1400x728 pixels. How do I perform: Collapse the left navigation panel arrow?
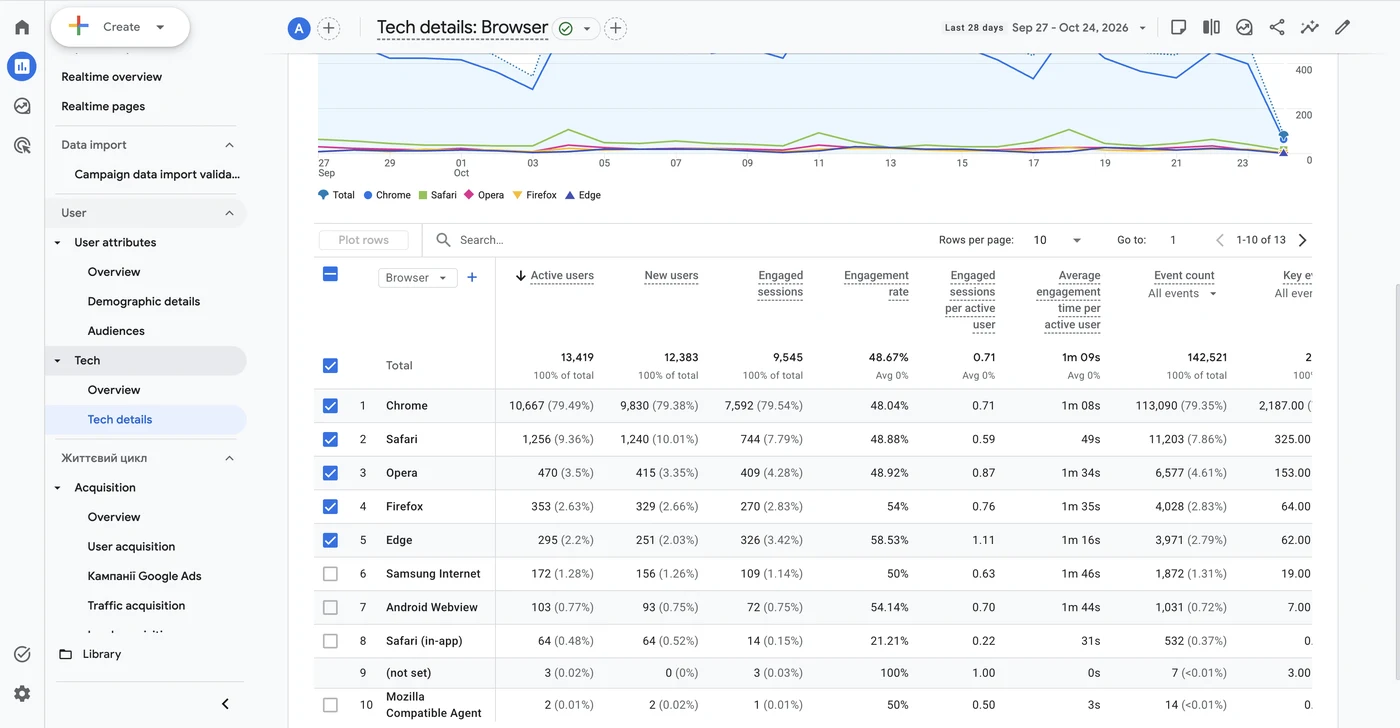pos(225,704)
